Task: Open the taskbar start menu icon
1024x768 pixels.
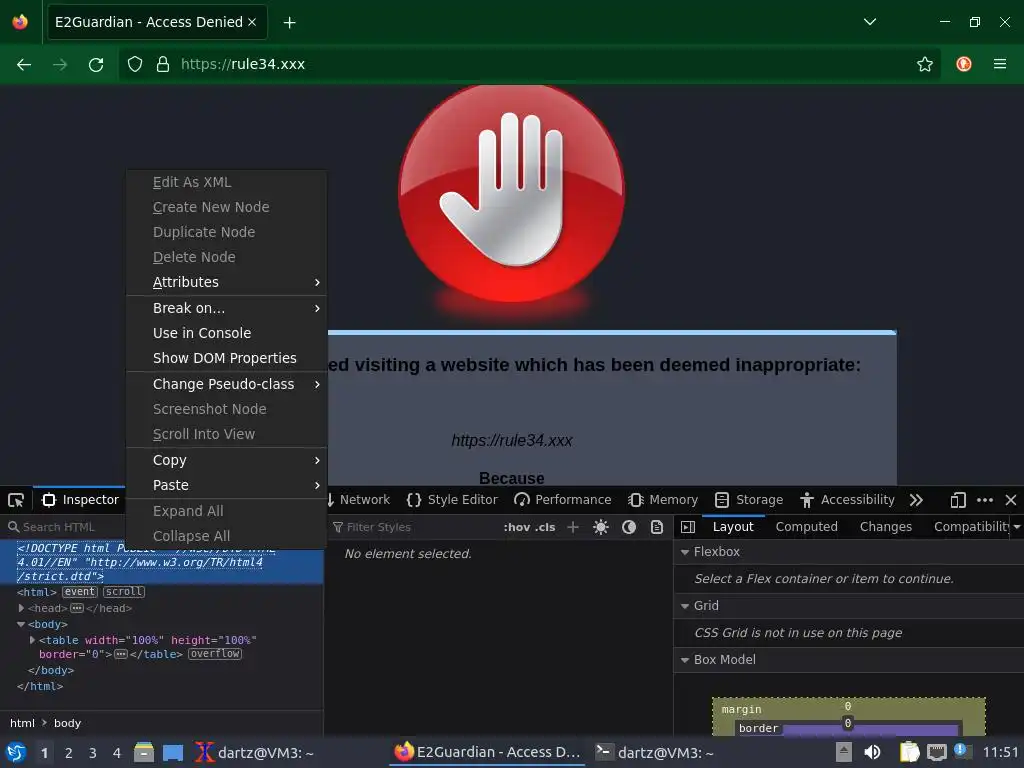Action: pos(16,753)
